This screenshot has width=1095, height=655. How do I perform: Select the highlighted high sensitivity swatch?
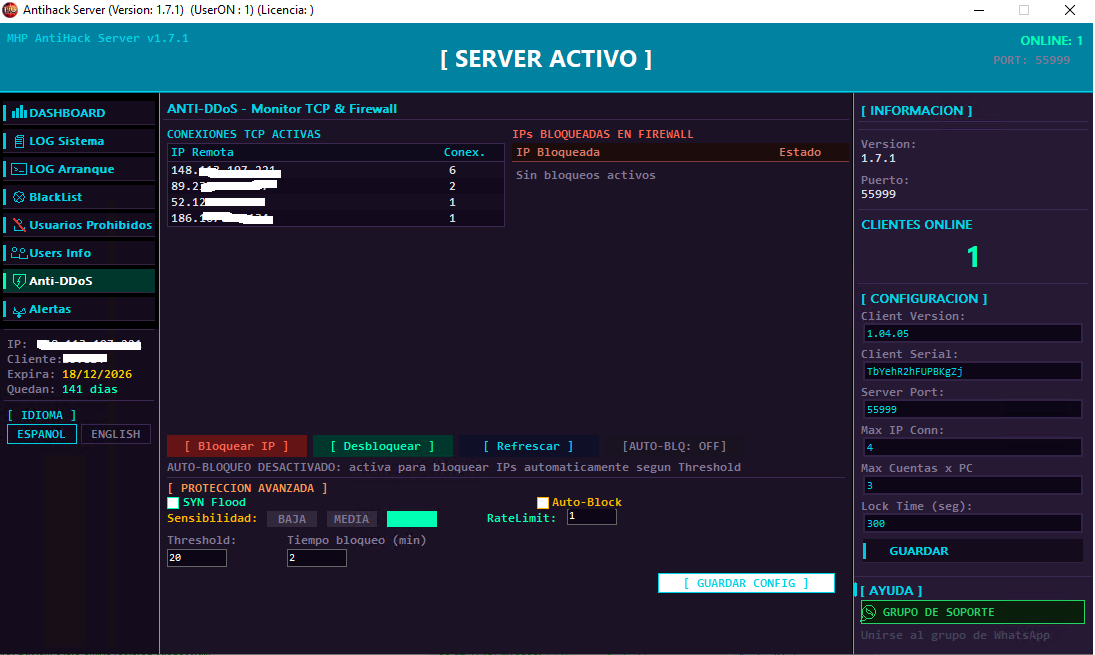412,519
